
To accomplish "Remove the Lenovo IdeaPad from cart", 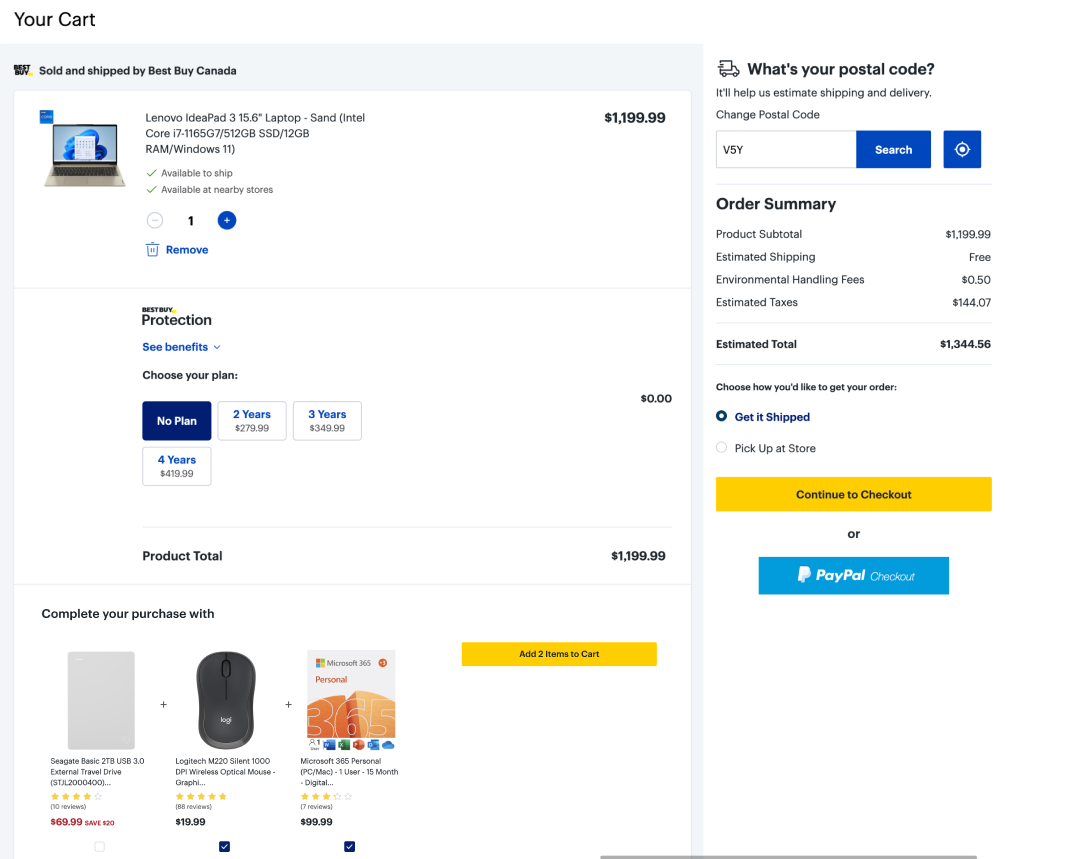I will (187, 250).
